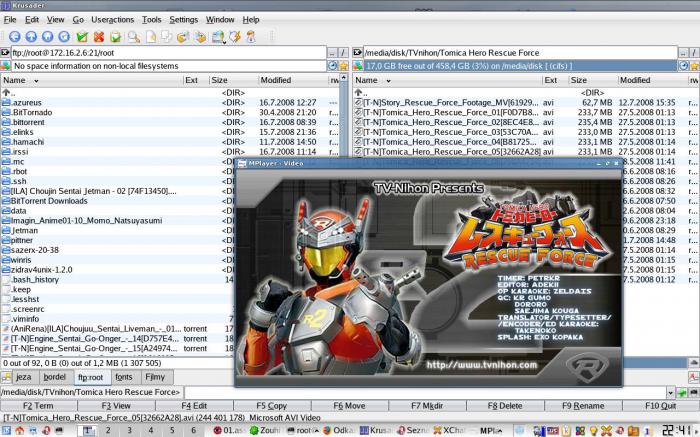700x437 pixels.
Task: Click left panel media button beside free-space label
Action: 5,66
